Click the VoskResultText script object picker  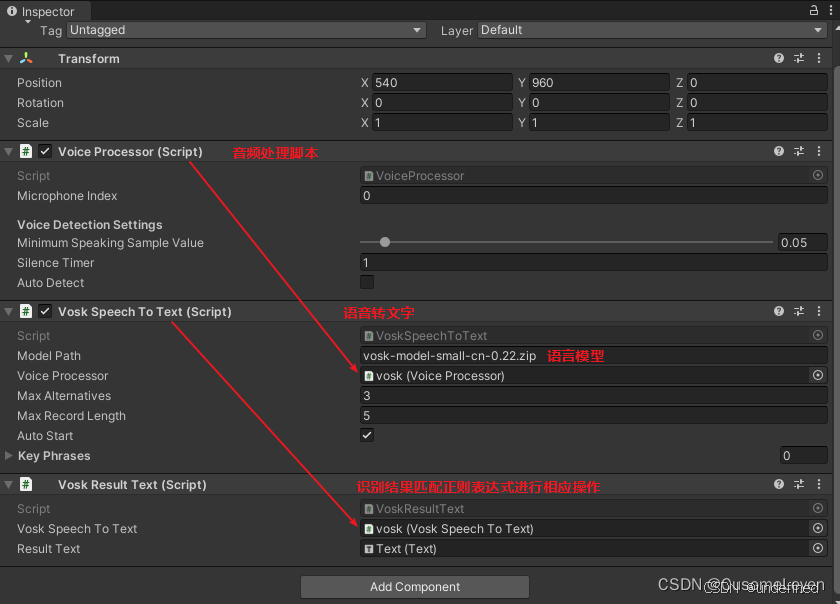click(x=818, y=508)
